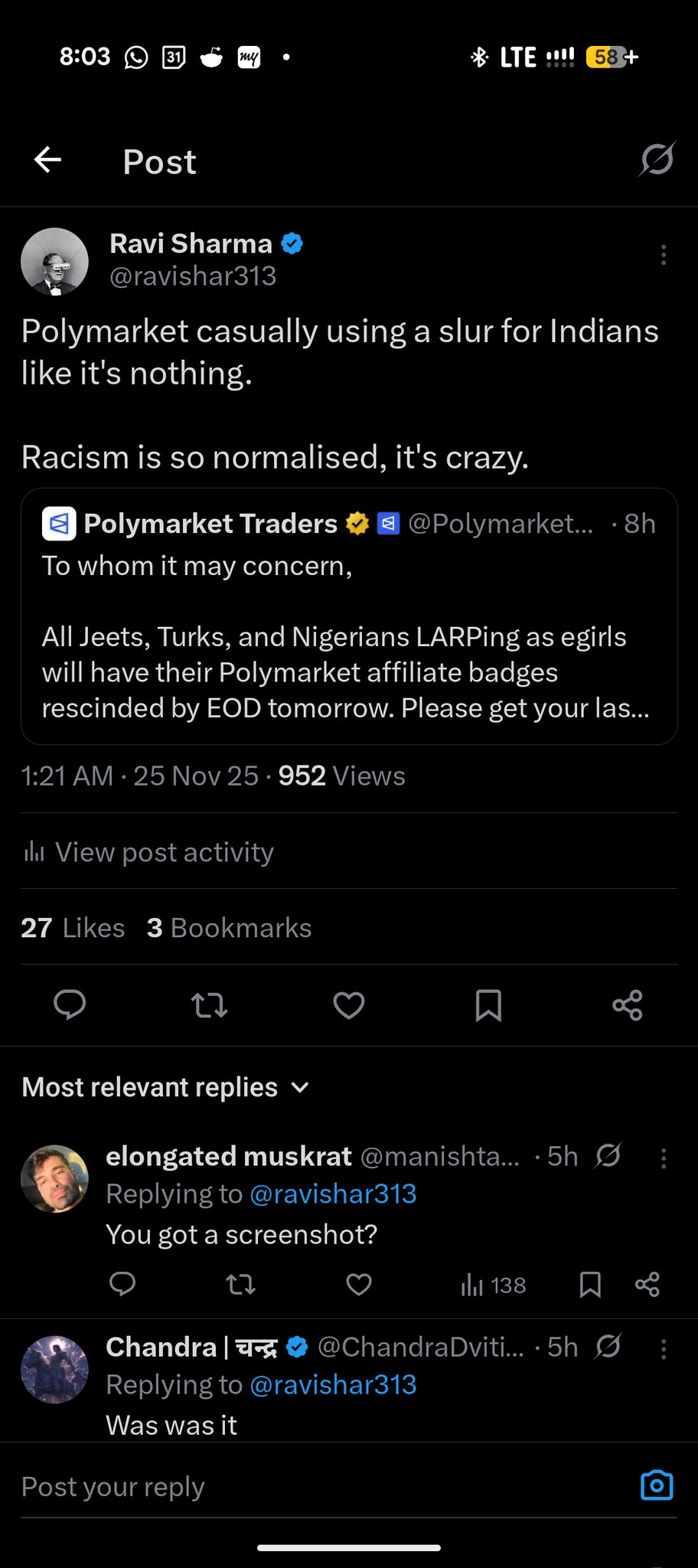Open the quoted Polymarket Traders post
The width and height of the screenshot is (698, 1568).
349,635
